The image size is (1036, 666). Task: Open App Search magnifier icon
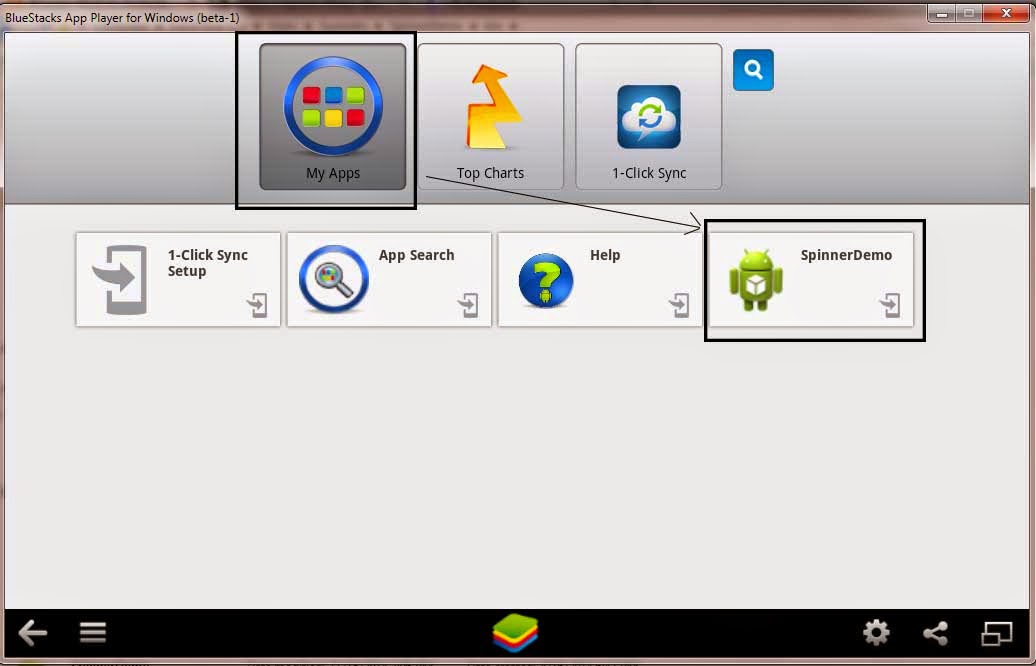pyautogui.click(x=334, y=279)
